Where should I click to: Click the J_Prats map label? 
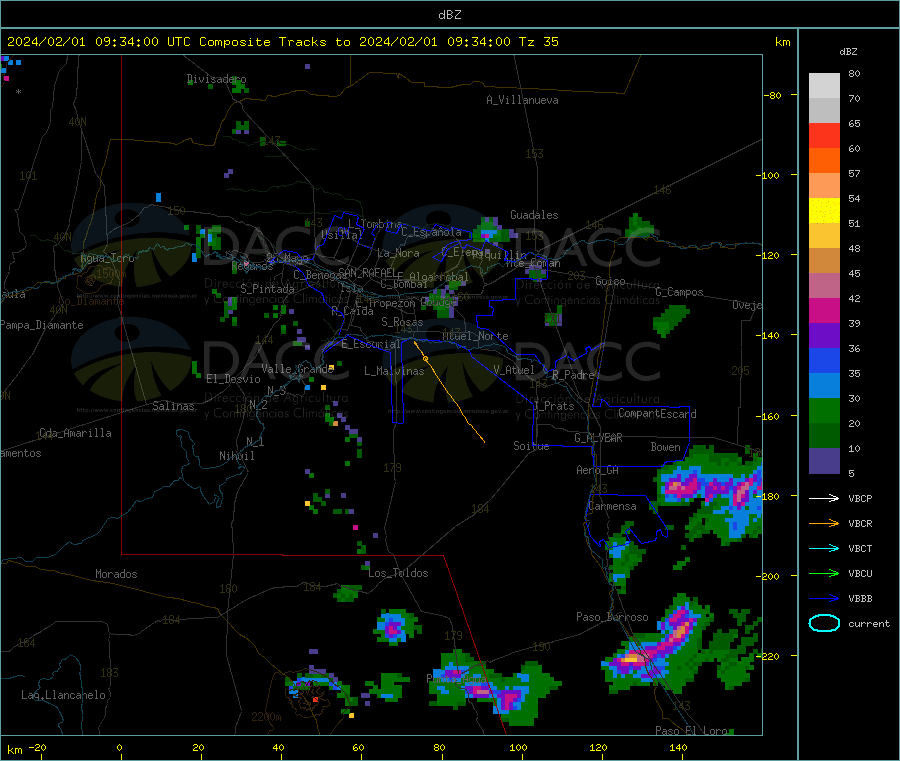[x=554, y=405]
